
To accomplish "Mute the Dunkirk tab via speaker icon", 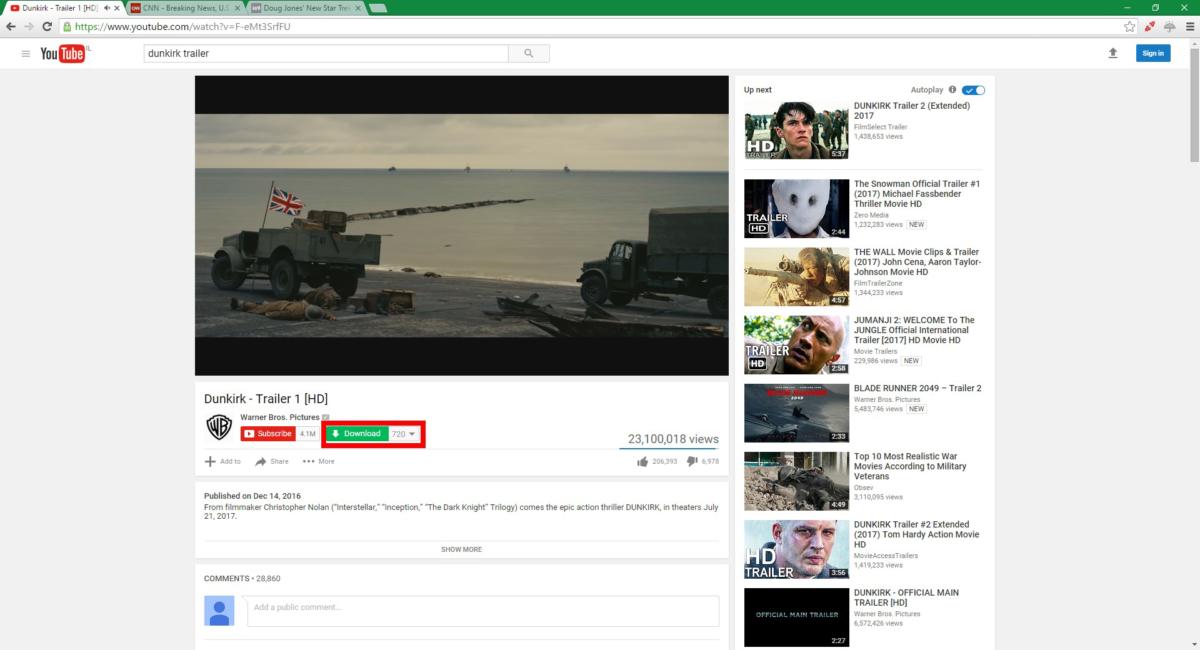I will [106, 8].
